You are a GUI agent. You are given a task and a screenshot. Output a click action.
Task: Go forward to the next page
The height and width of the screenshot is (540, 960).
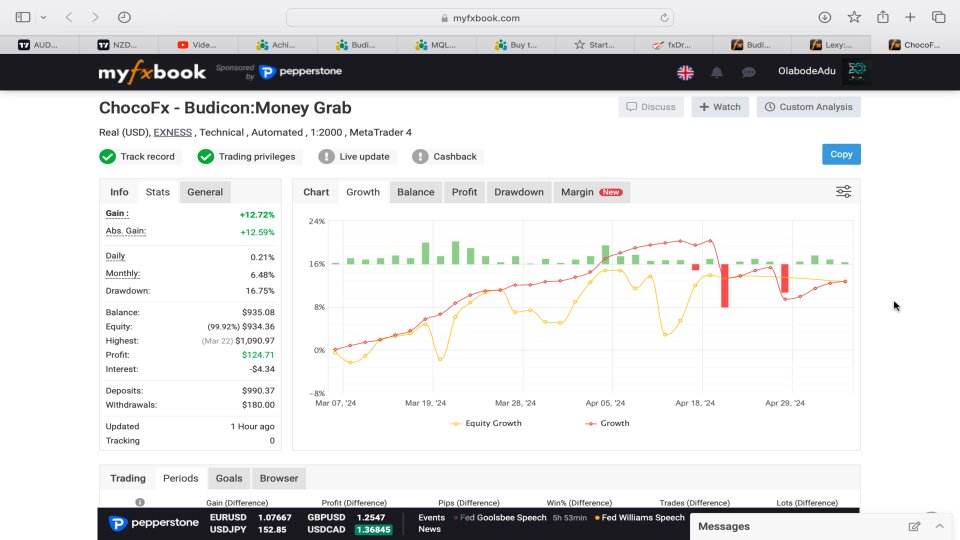95,17
